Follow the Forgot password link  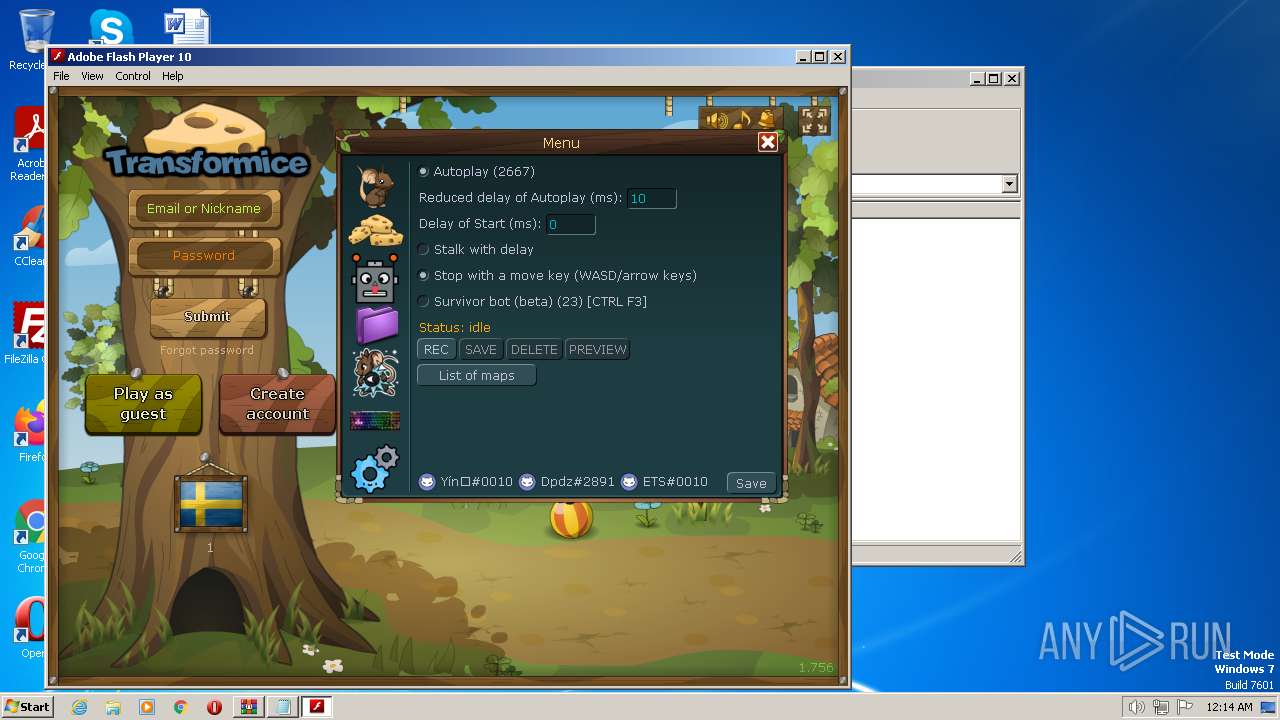click(207, 351)
